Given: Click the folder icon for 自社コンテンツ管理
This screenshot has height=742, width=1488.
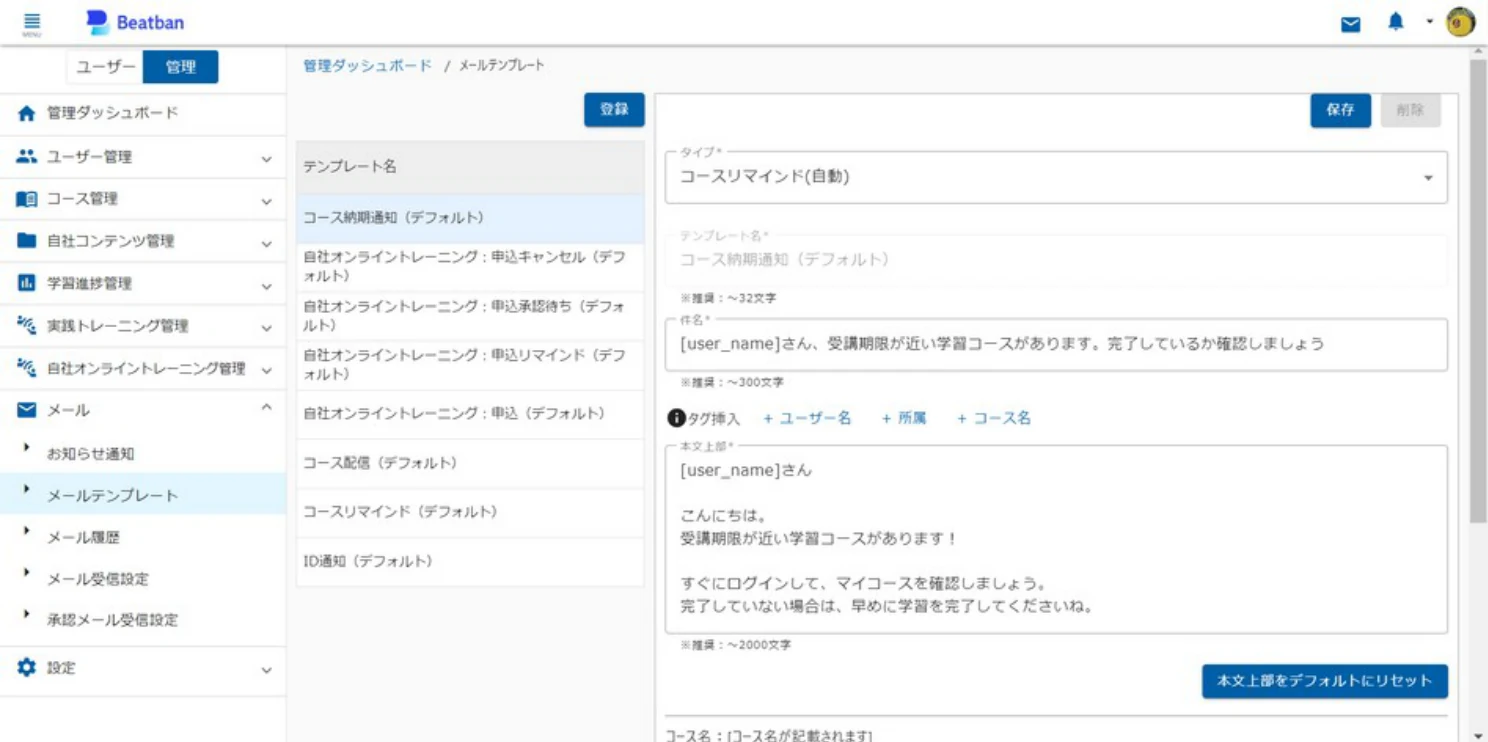Looking at the screenshot, I should click(x=27, y=241).
